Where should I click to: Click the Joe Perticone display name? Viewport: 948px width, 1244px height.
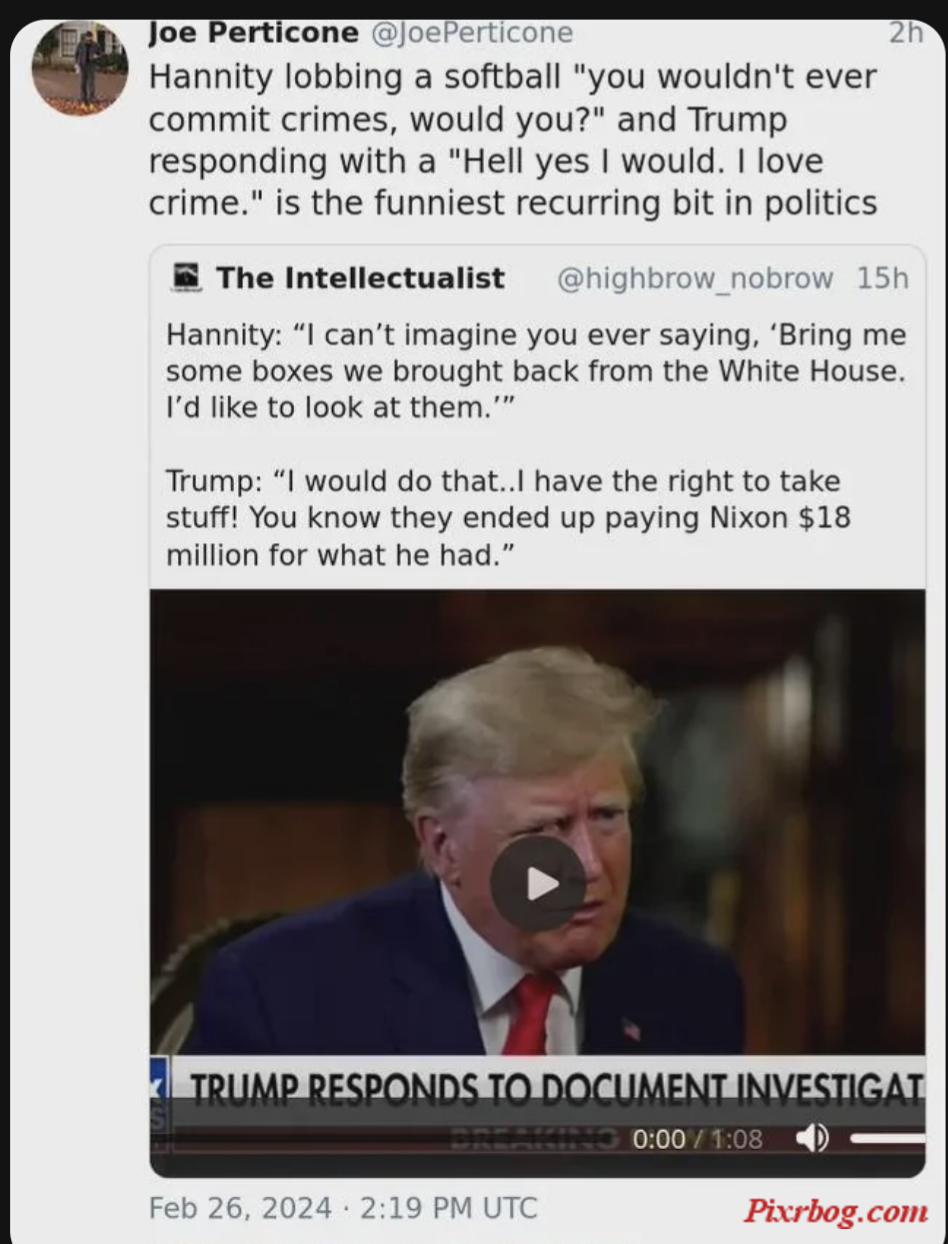[x=254, y=33]
